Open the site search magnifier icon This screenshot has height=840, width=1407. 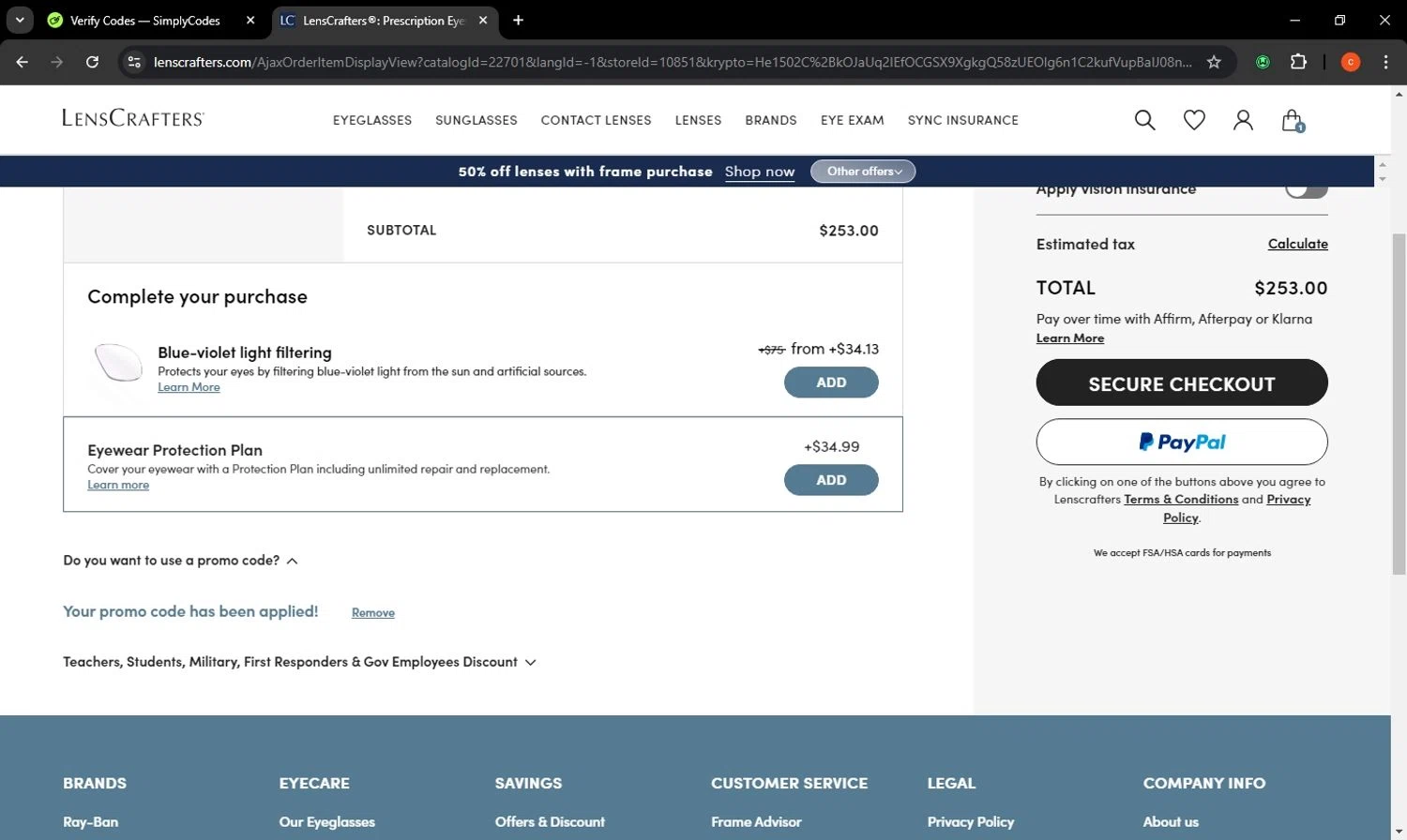(1144, 120)
